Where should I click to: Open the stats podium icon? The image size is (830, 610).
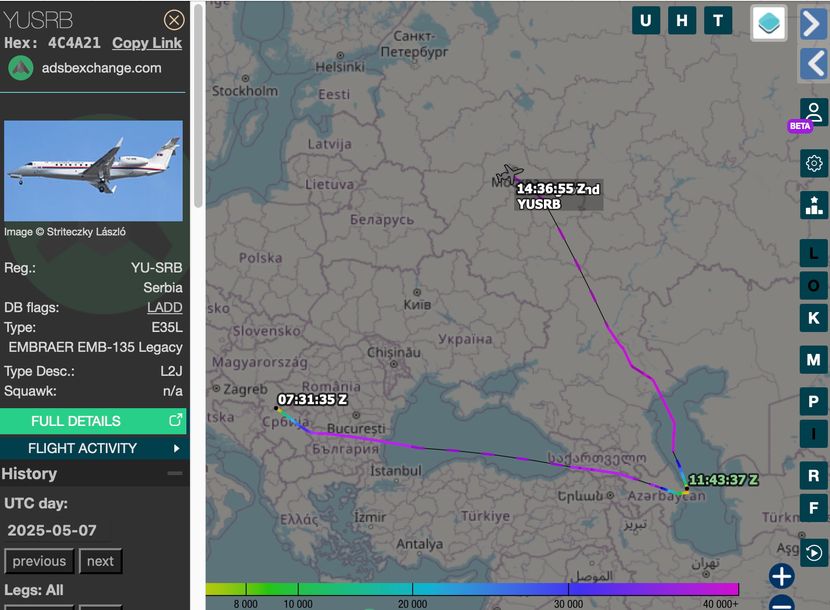coord(814,205)
